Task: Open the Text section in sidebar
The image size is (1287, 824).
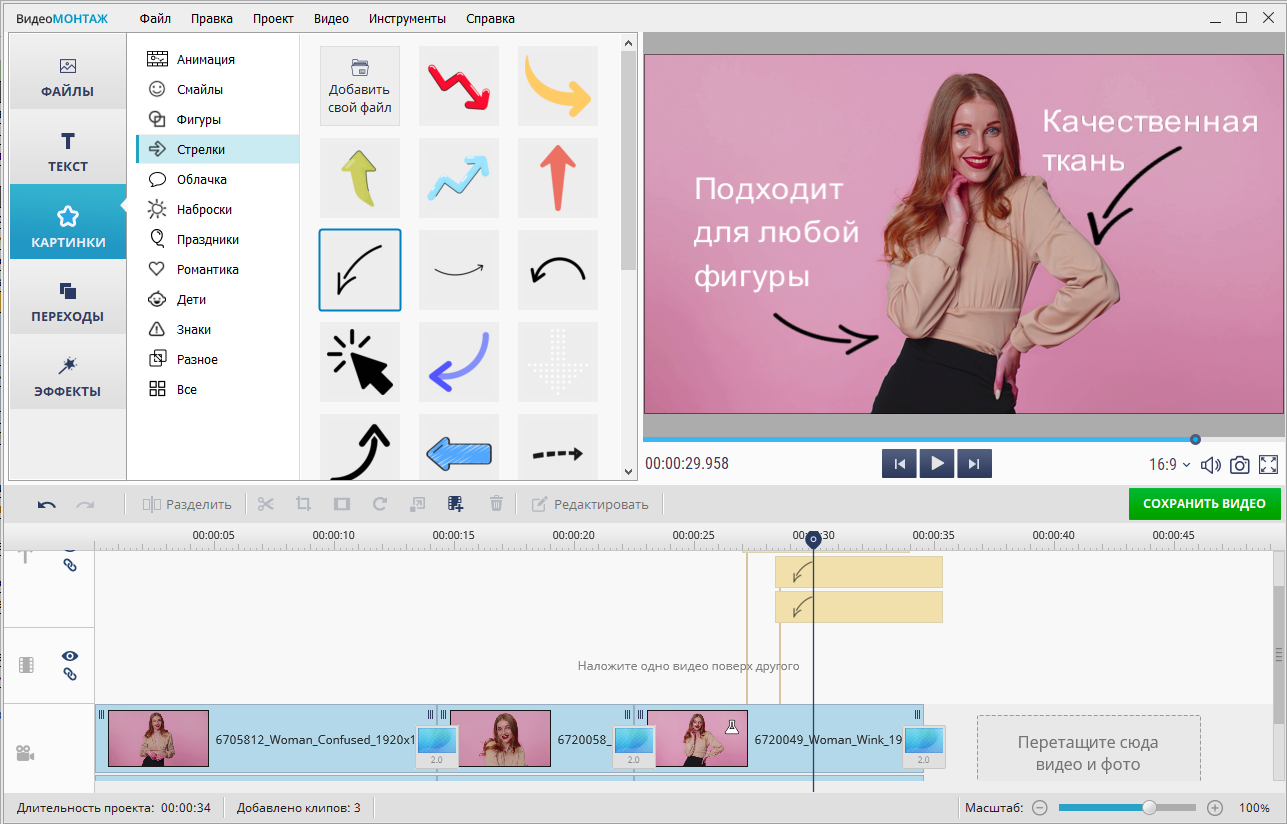Action: click(68, 152)
